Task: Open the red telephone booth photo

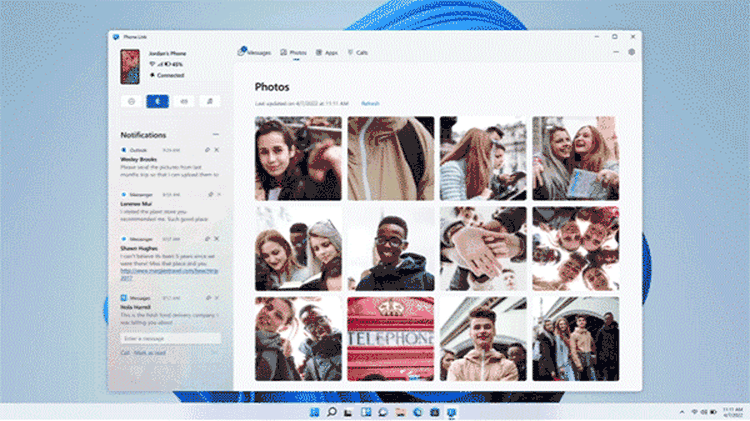Action: tap(390, 338)
